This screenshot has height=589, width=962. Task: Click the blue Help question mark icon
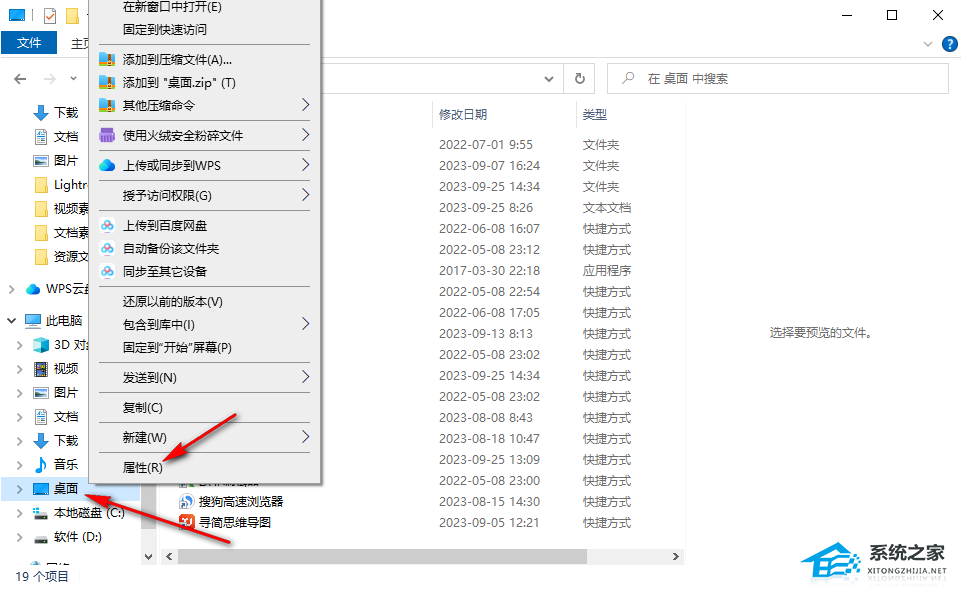(950, 44)
